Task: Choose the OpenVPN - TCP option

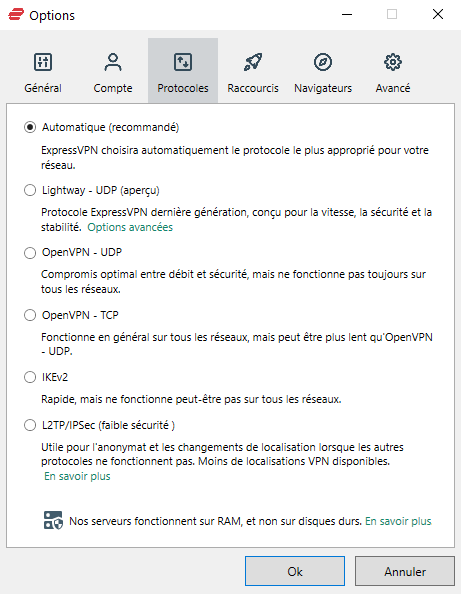Action: tap(30, 315)
